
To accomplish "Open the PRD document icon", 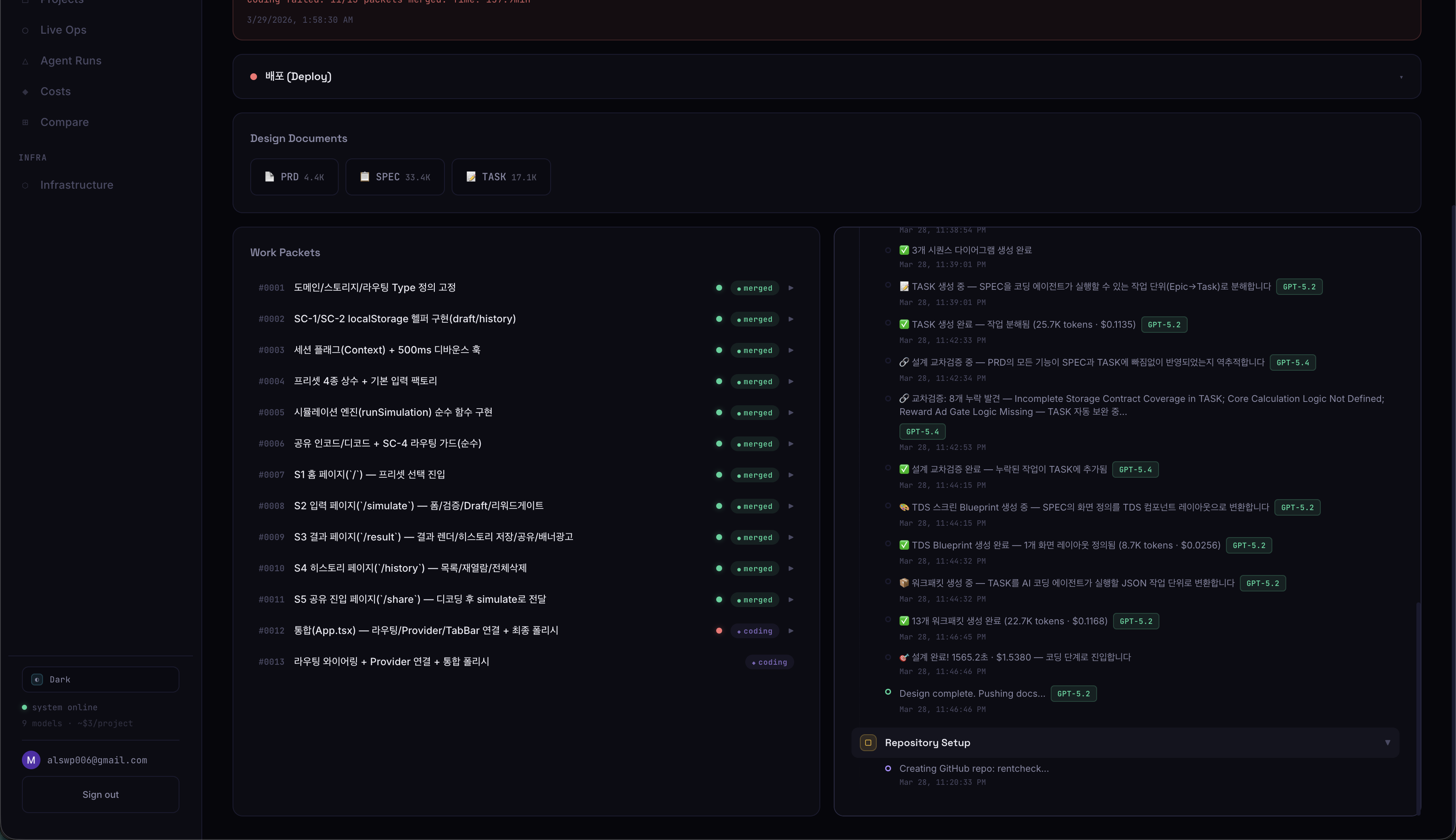I will point(269,177).
